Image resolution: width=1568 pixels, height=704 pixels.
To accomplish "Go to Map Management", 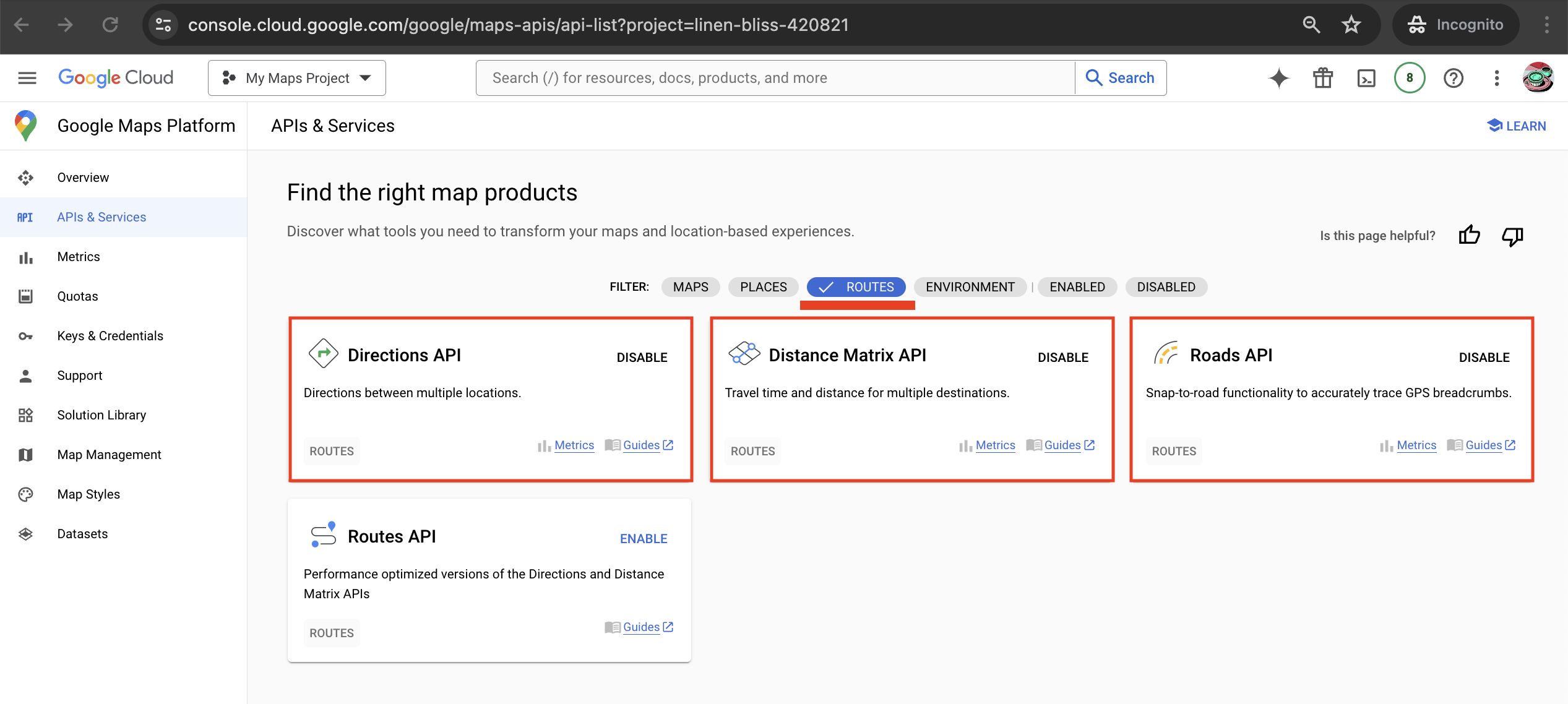I will (108, 454).
